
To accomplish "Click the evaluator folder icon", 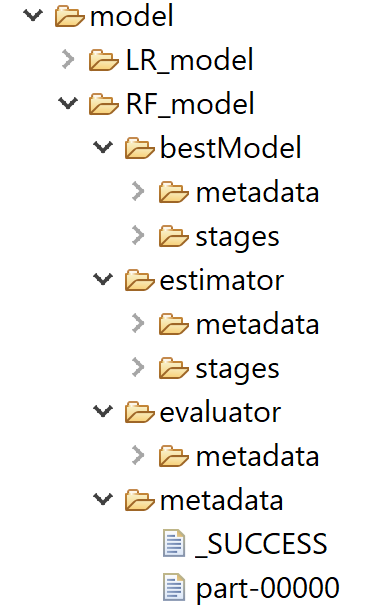I will (x=139, y=412).
